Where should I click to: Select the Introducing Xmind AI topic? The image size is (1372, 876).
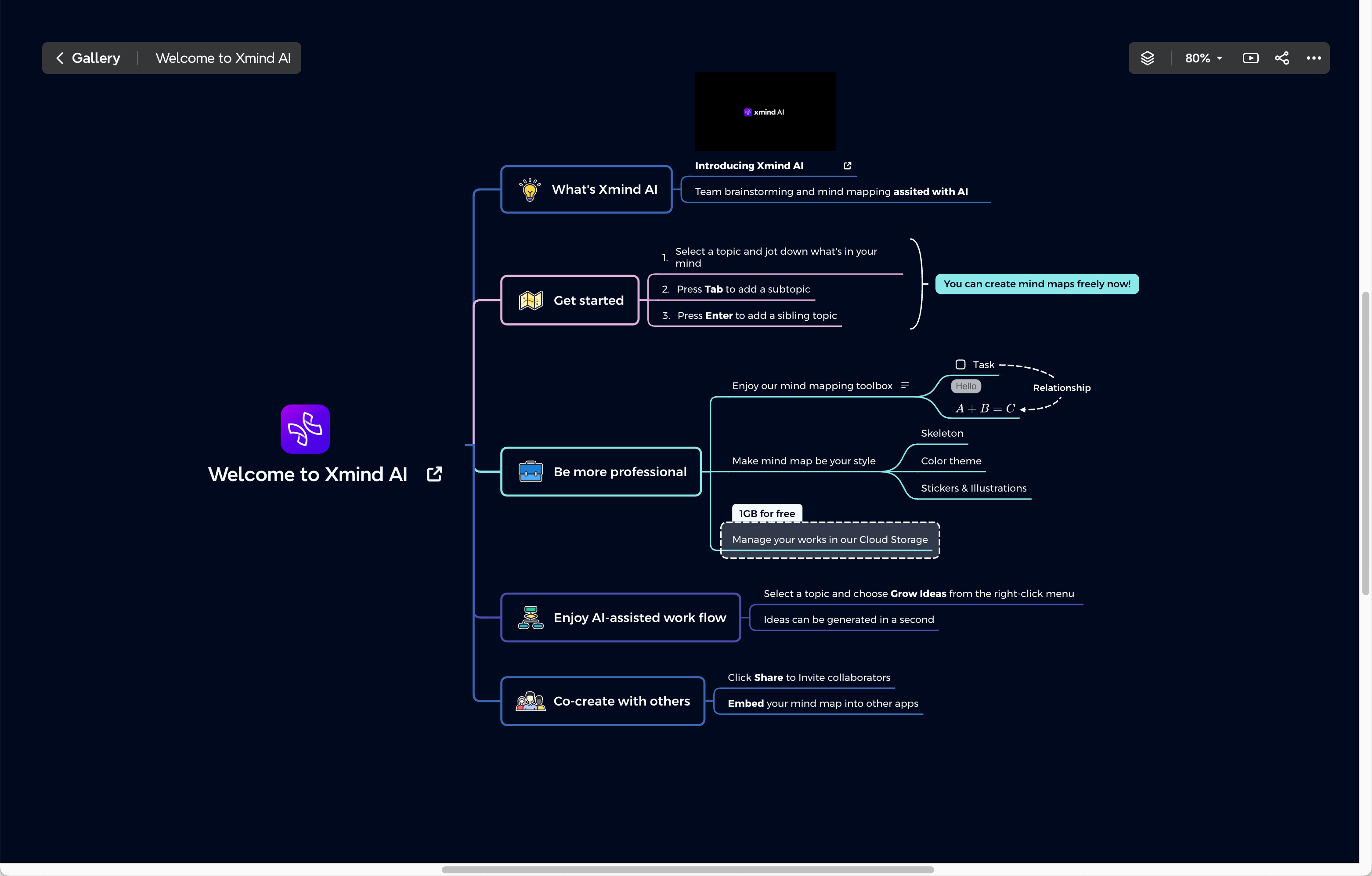coord(749,166)
